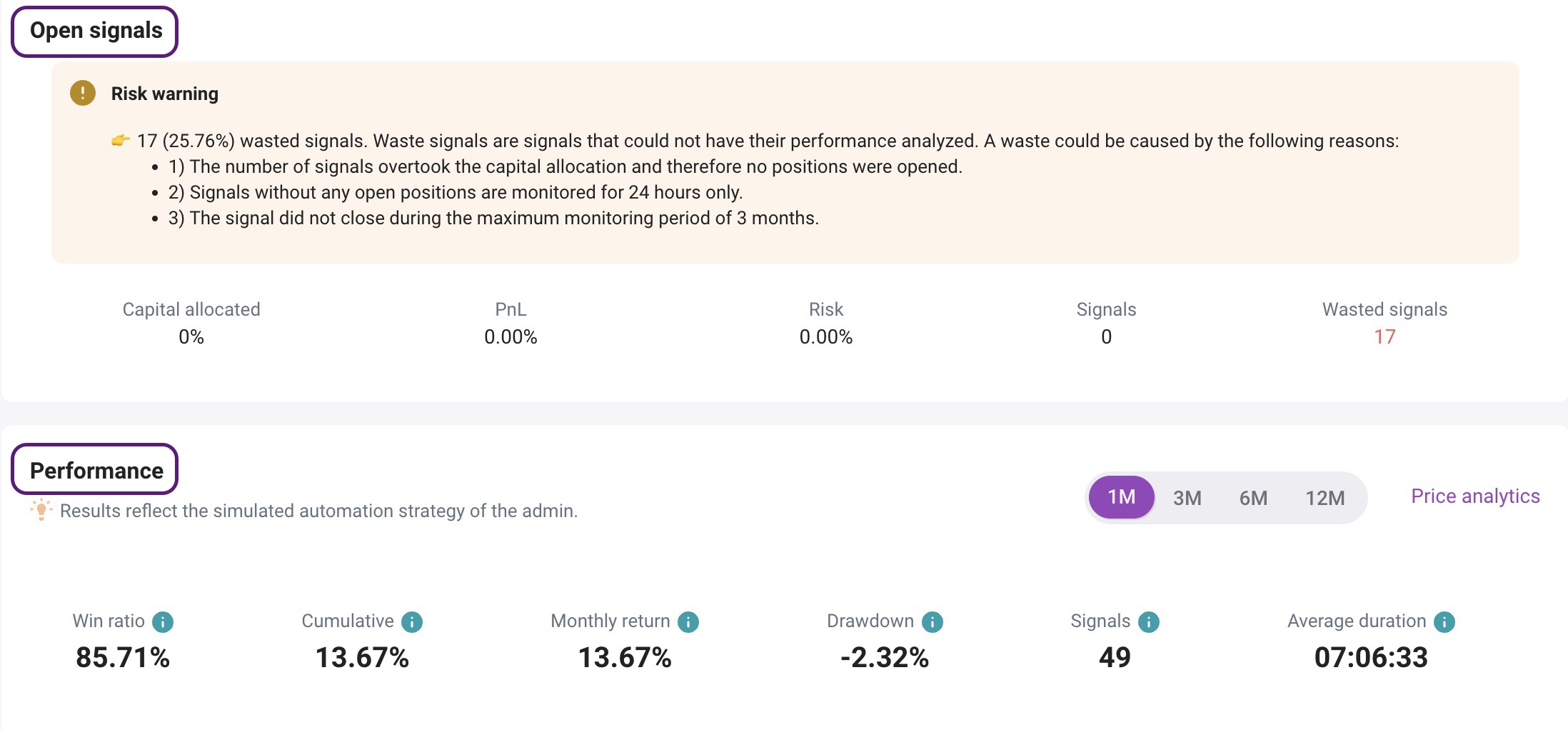
Task: Choose the 12M time range
Action: pos(1325,498)
